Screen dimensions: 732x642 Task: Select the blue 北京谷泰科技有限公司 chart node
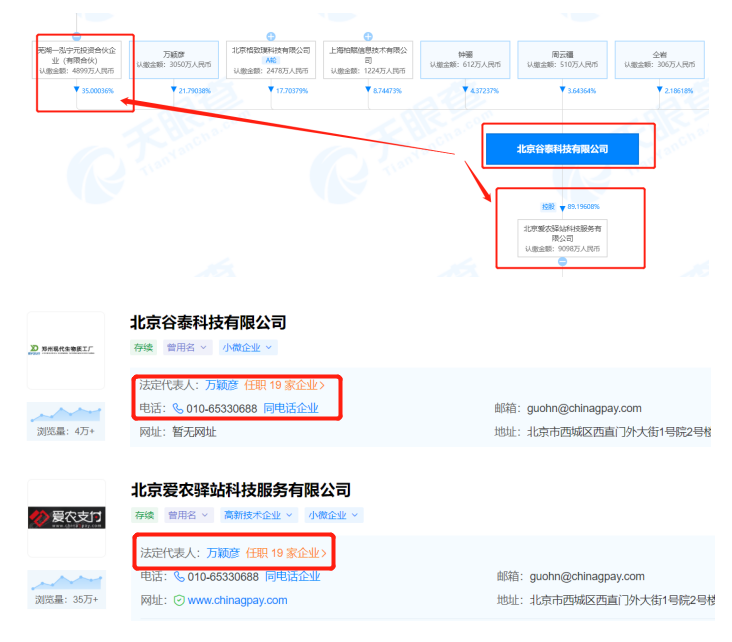coord(561,149)
